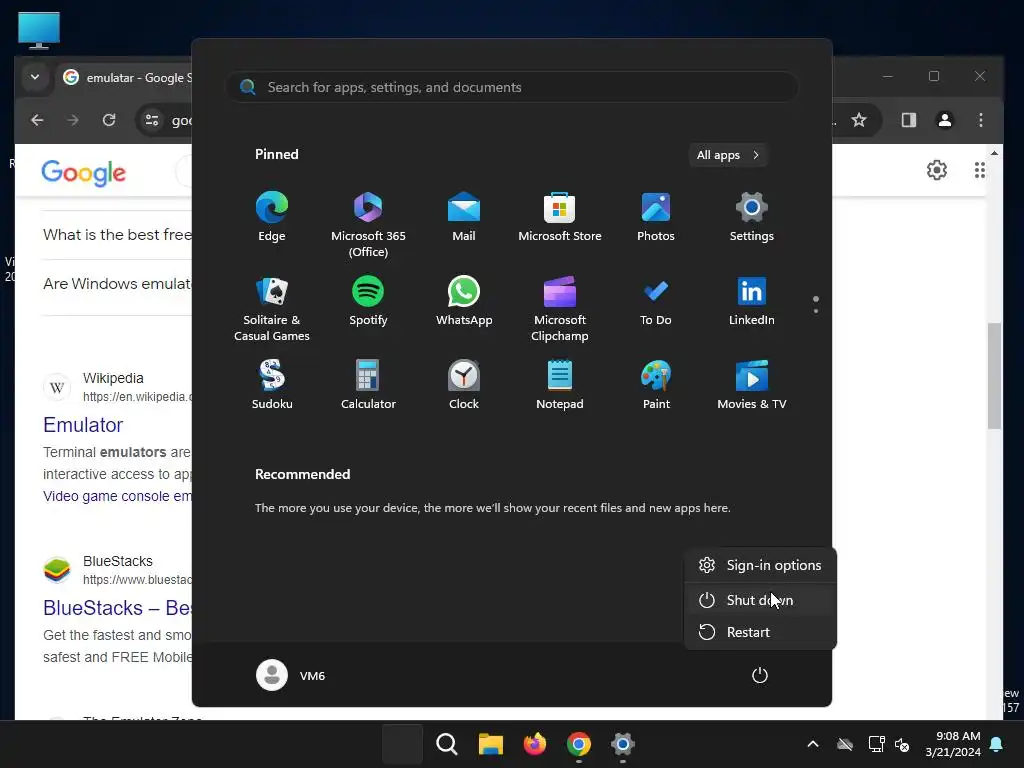Open Google quick settings gear
Image resolution: width=1024 pixels, height=768 pixels.
(x=936, y=170)
